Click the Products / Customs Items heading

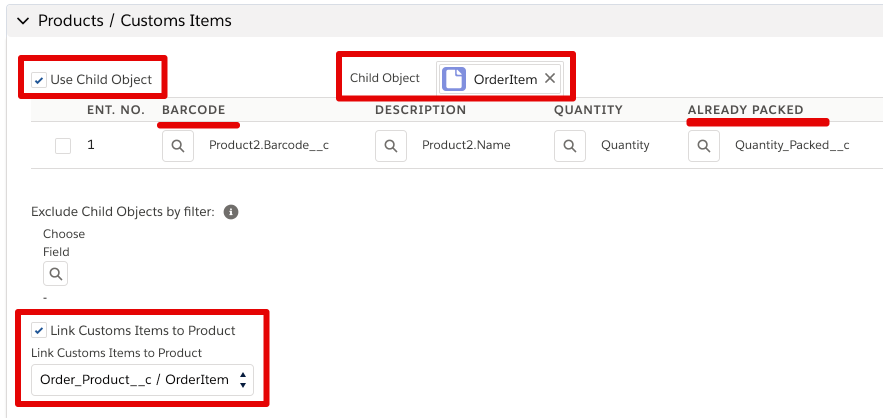[x=135, y=21]
